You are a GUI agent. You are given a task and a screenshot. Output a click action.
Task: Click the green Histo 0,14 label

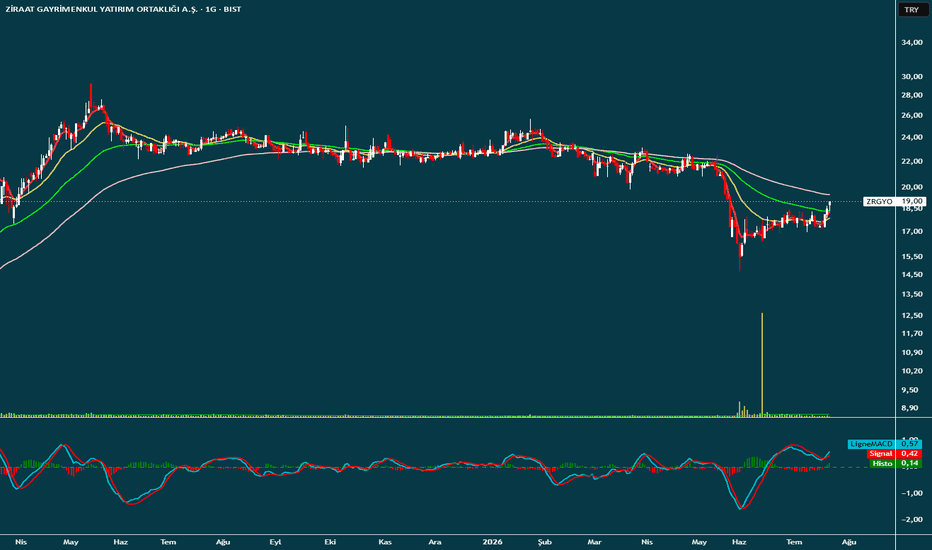tap(896, 463)
